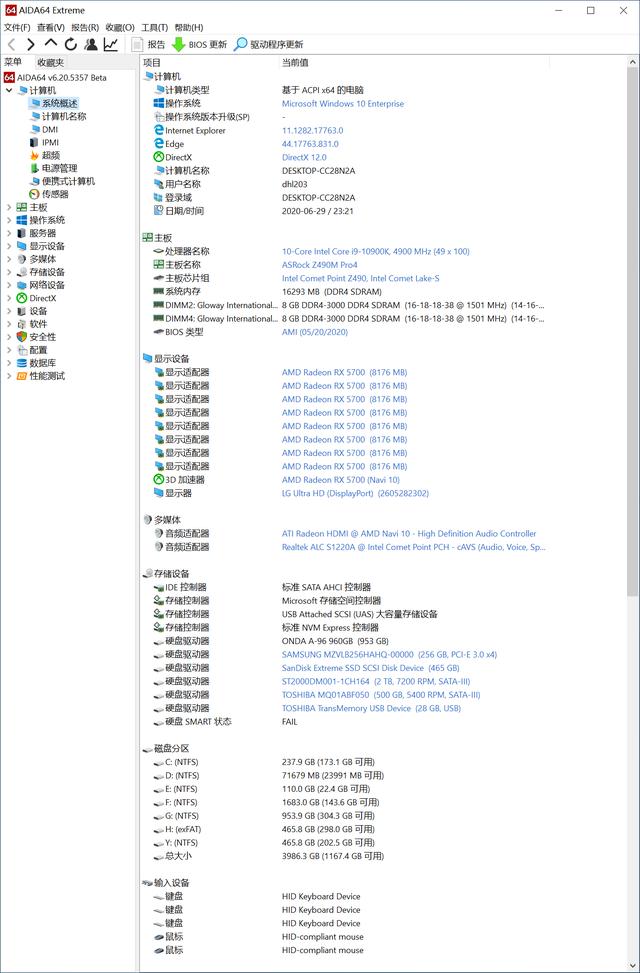The height and width of the screenshot is (973, 640).
Task: Open the 文件(F) menu
Action: click(x=17, y=27)
